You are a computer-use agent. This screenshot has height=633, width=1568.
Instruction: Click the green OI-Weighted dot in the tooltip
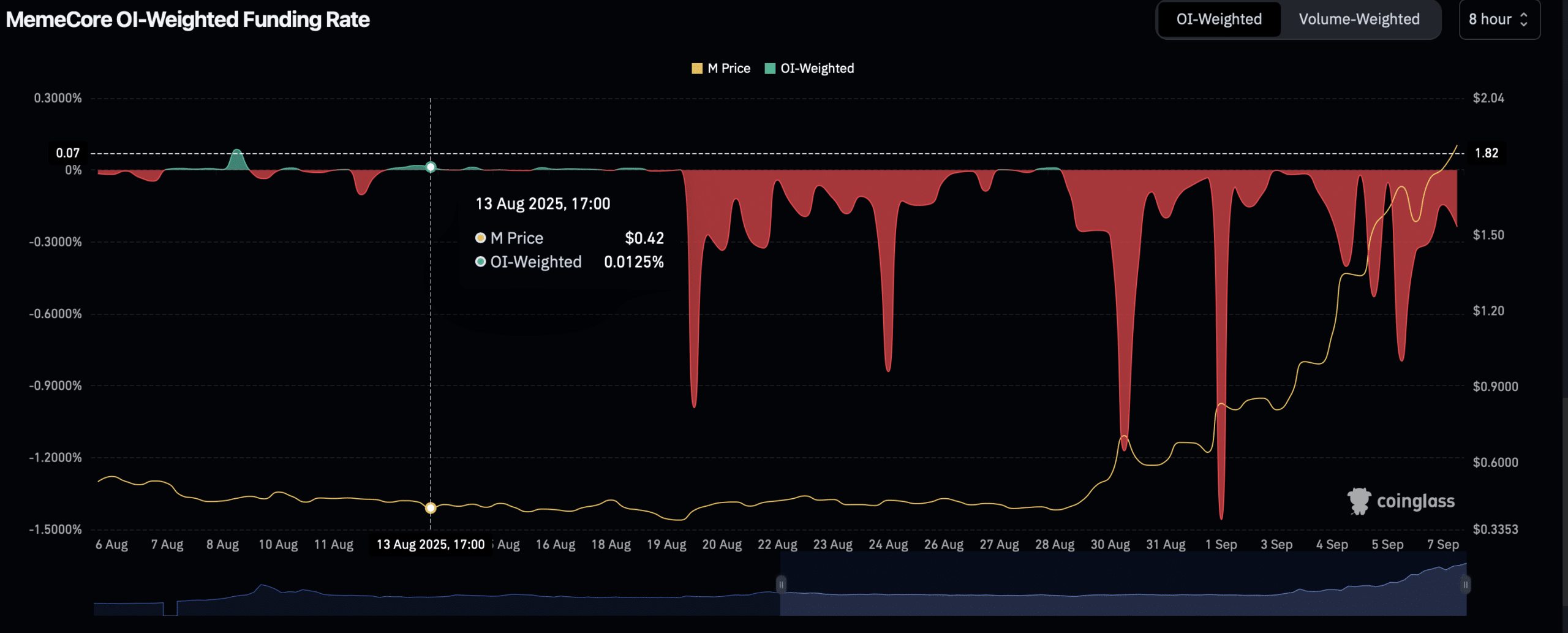pos(481,262)
